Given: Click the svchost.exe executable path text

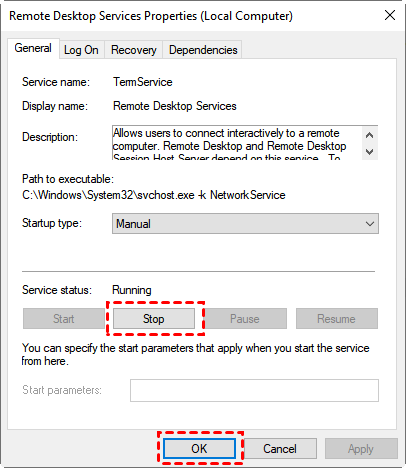Looking at the screenshot, I should (x=154, y=195).
